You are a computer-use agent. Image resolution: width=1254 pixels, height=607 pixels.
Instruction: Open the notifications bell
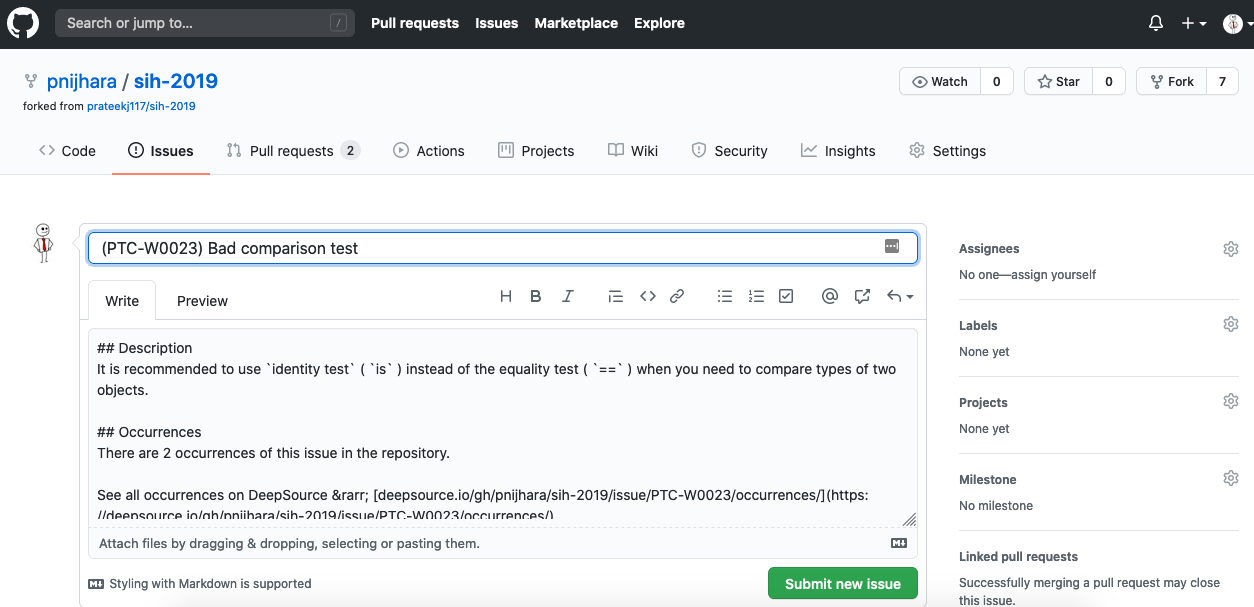tap(1156, 23)
